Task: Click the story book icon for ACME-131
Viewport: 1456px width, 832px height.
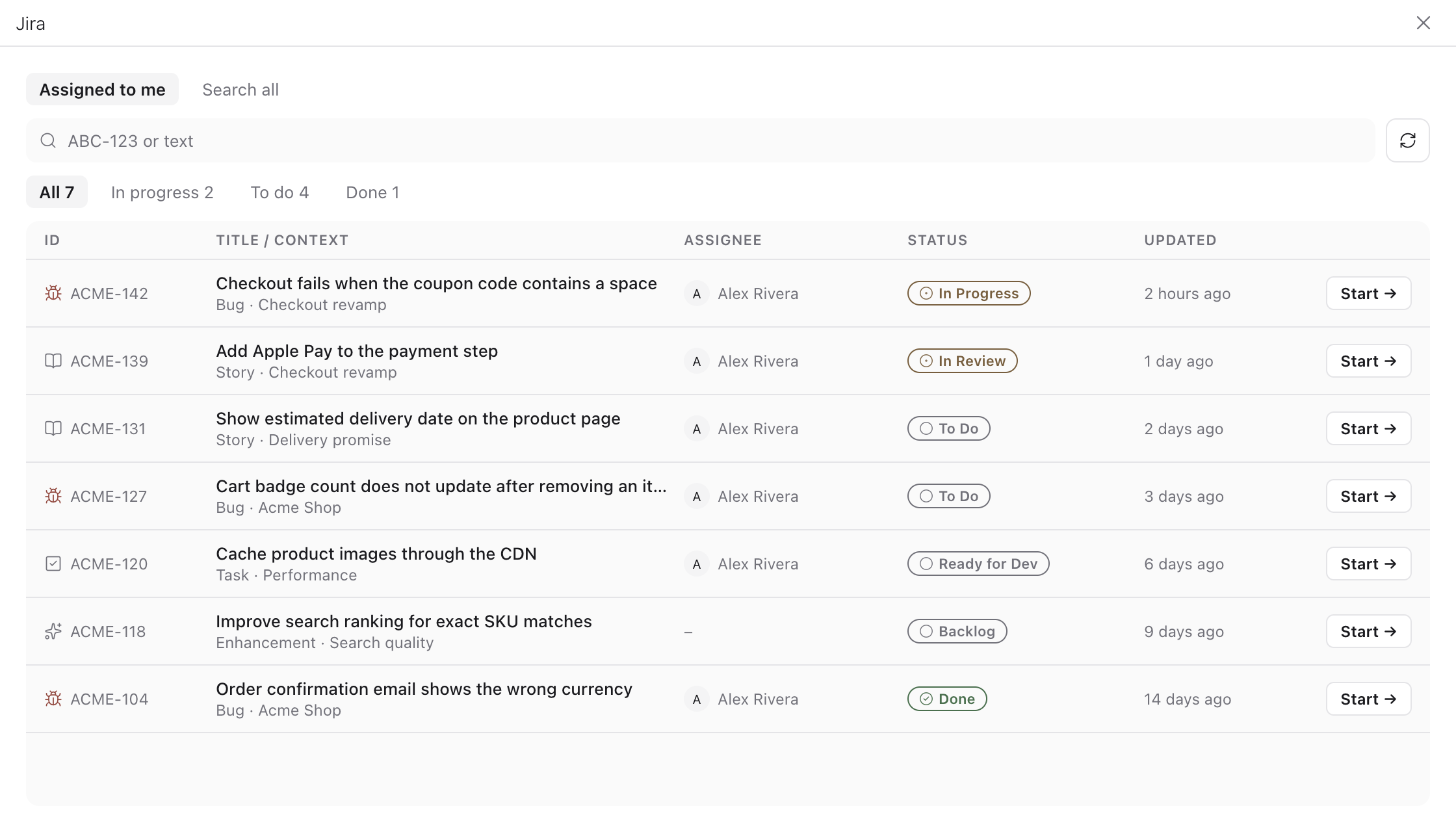Action: 53,428
